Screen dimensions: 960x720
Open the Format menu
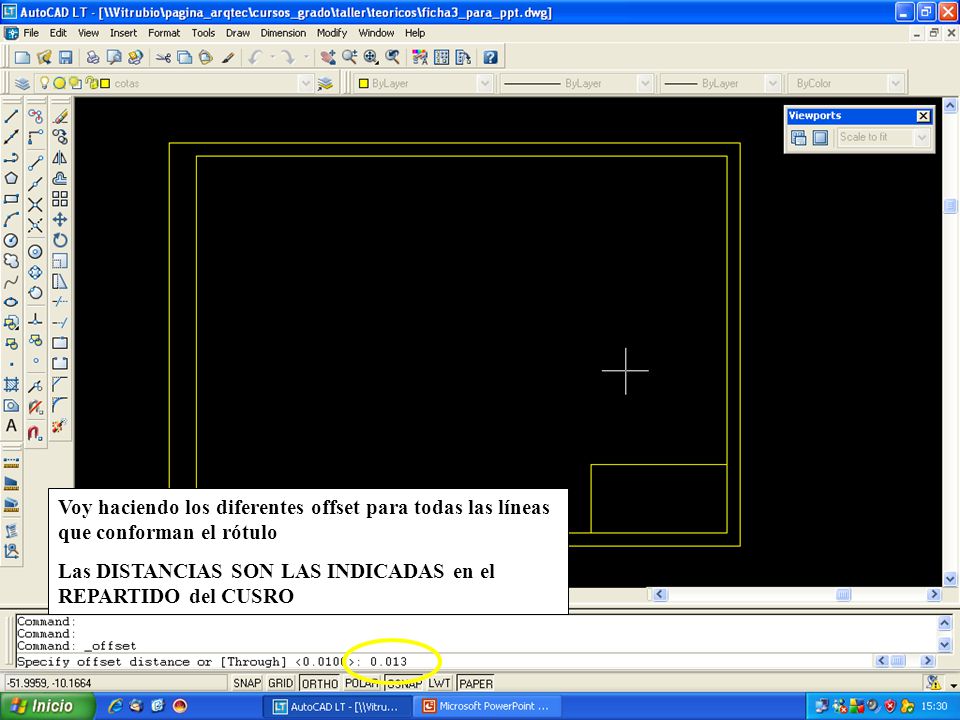coord(164,33)
